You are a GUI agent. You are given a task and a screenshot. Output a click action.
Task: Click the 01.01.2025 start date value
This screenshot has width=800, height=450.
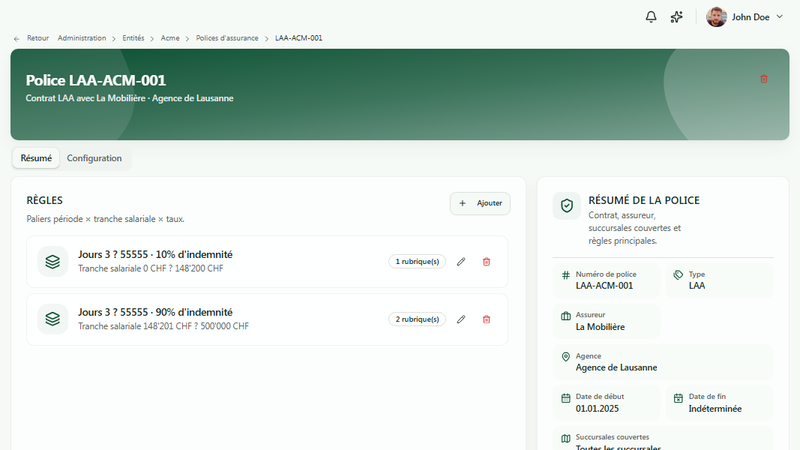(x=597, y=409)
